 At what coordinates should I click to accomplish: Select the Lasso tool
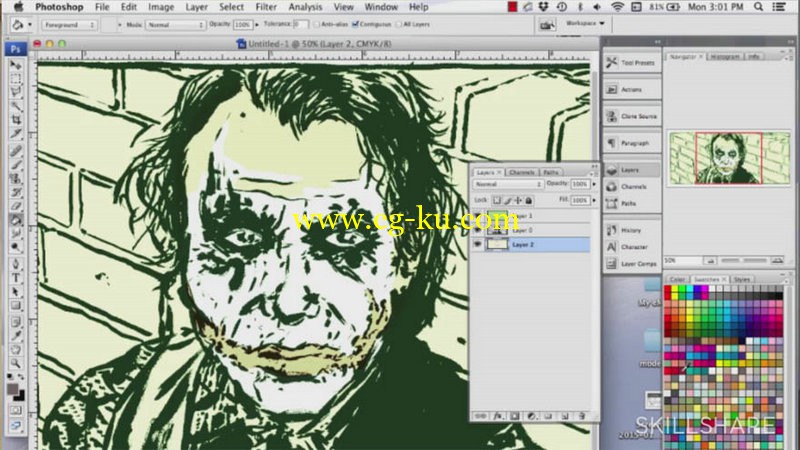point(16,92)
